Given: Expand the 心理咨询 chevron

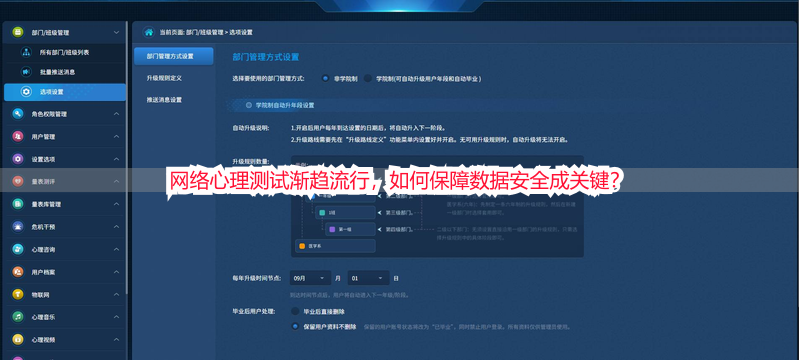Looking at the screenshot, I should tap(116, 249).
